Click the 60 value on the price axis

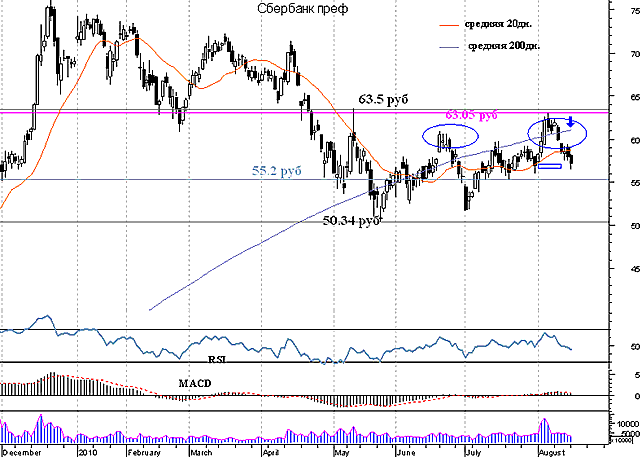click(x=635, y=141)
